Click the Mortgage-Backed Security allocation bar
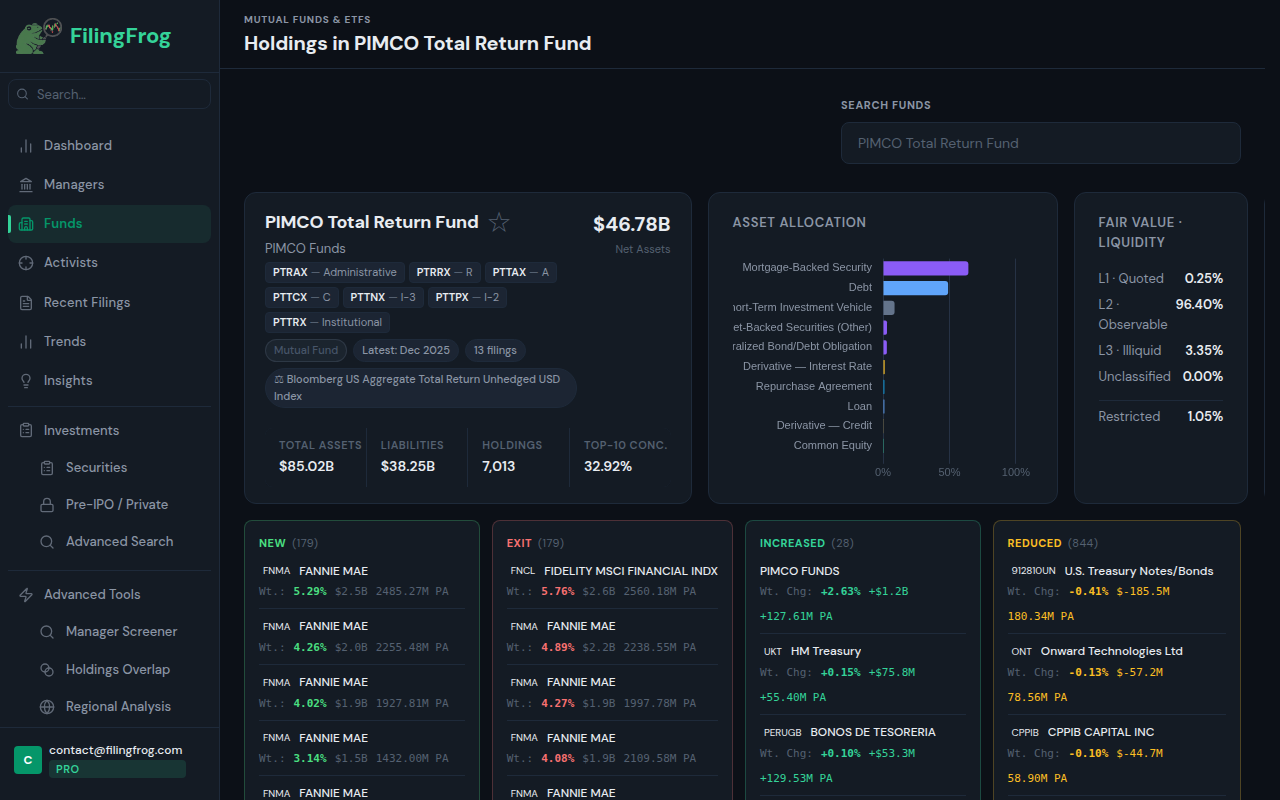 pos(925,267)
